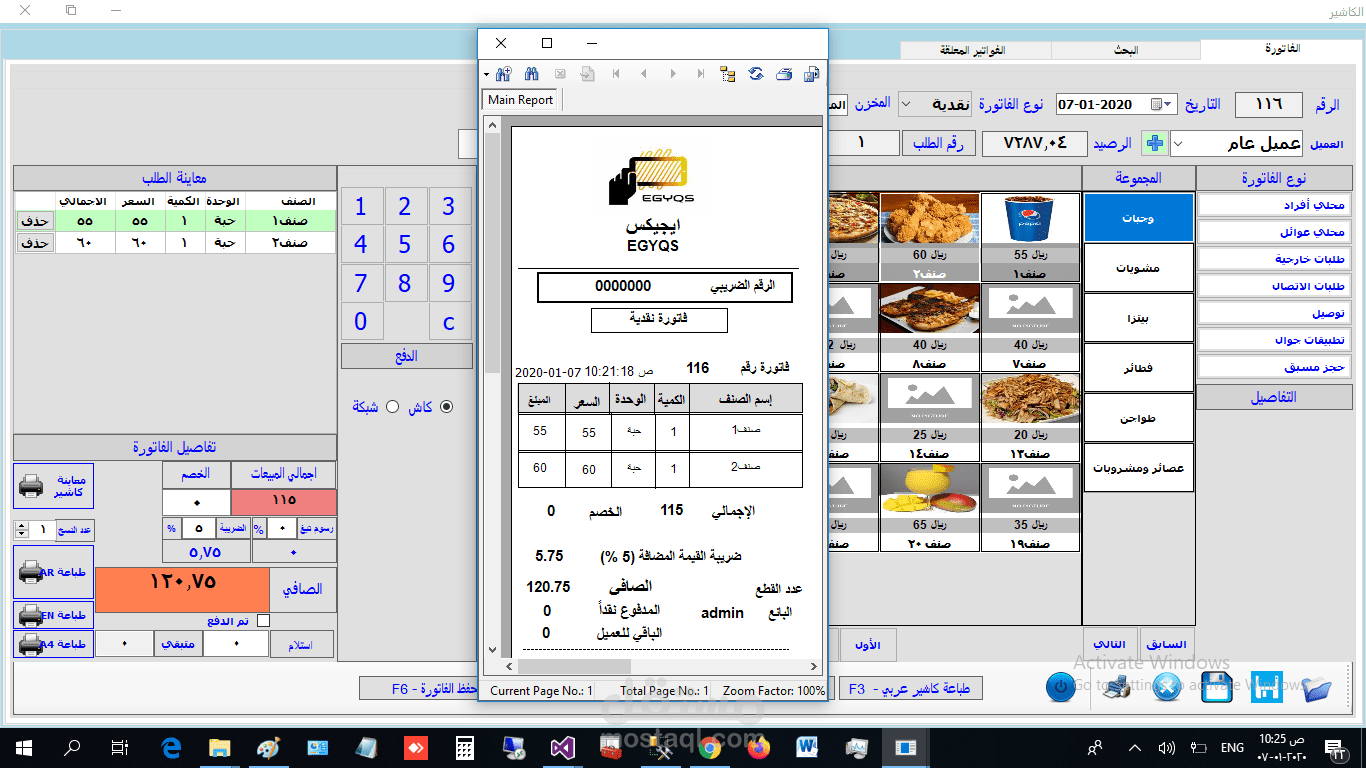This screenshot has height=768, width=1366.
Task: Click the blue power exit icon
Action: (1061, 688)
